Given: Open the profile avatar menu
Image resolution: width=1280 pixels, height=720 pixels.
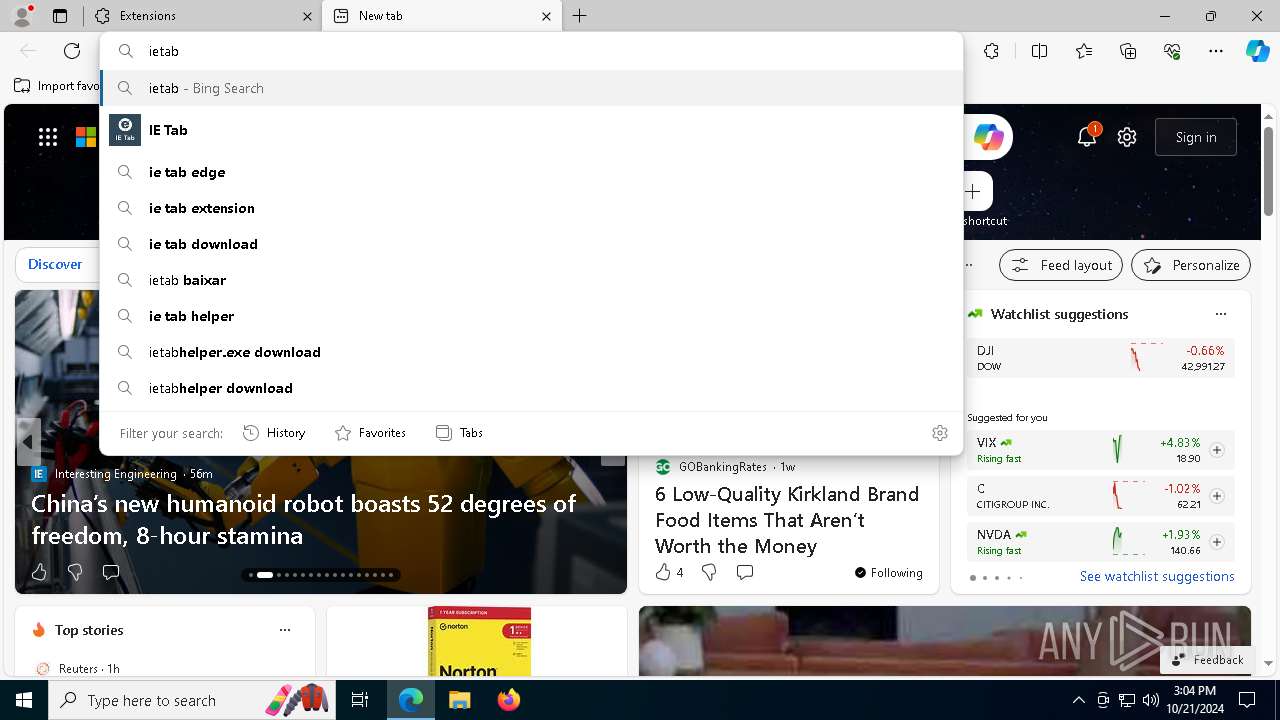Looking at the screenshot, I should 21,16.
